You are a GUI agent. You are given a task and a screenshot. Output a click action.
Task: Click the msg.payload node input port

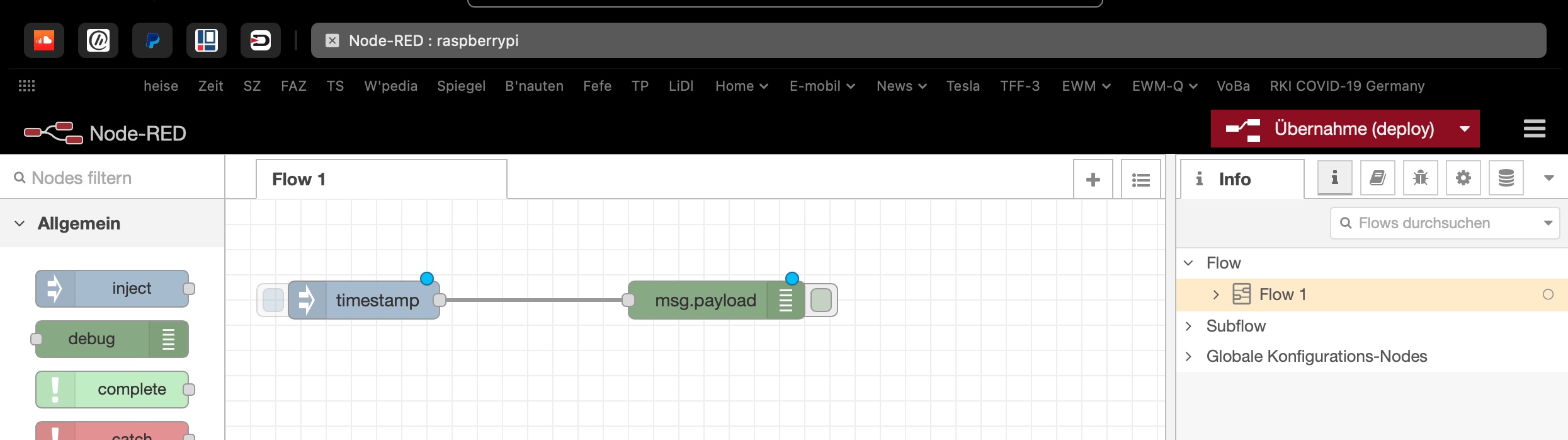pyautogui.click(x=628, y=300)
